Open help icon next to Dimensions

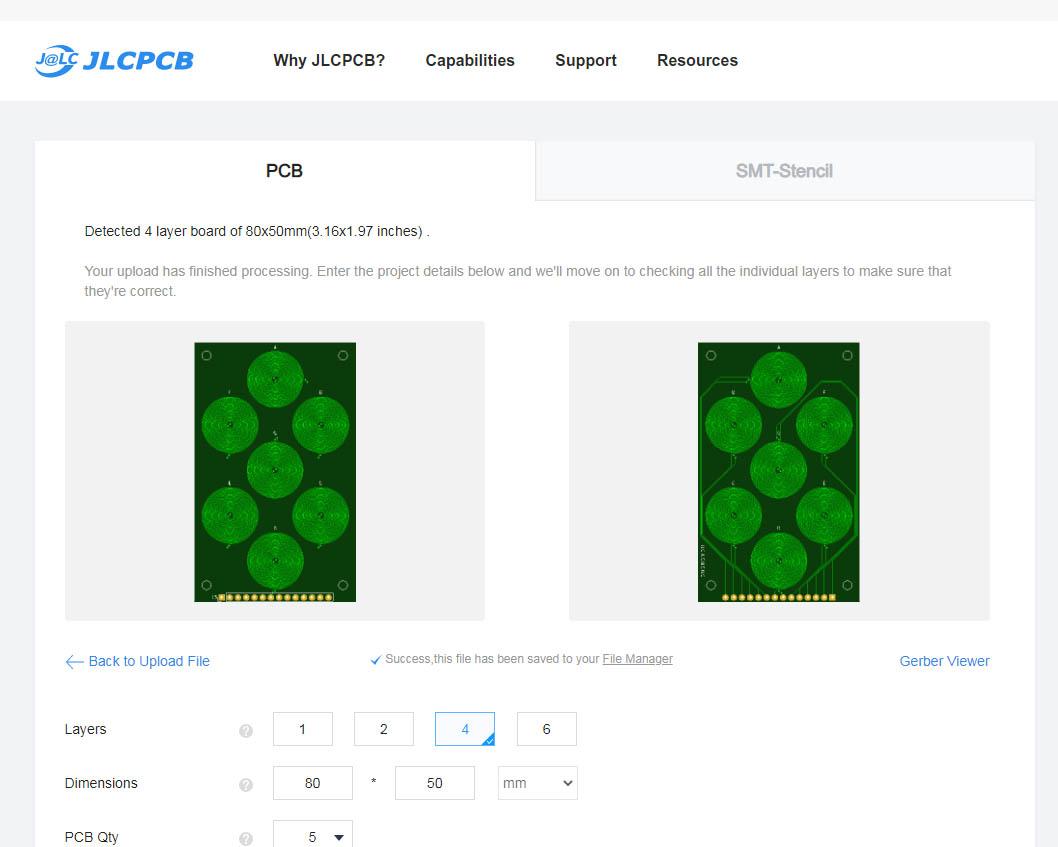pyautogui.click(x=246, y=784)
